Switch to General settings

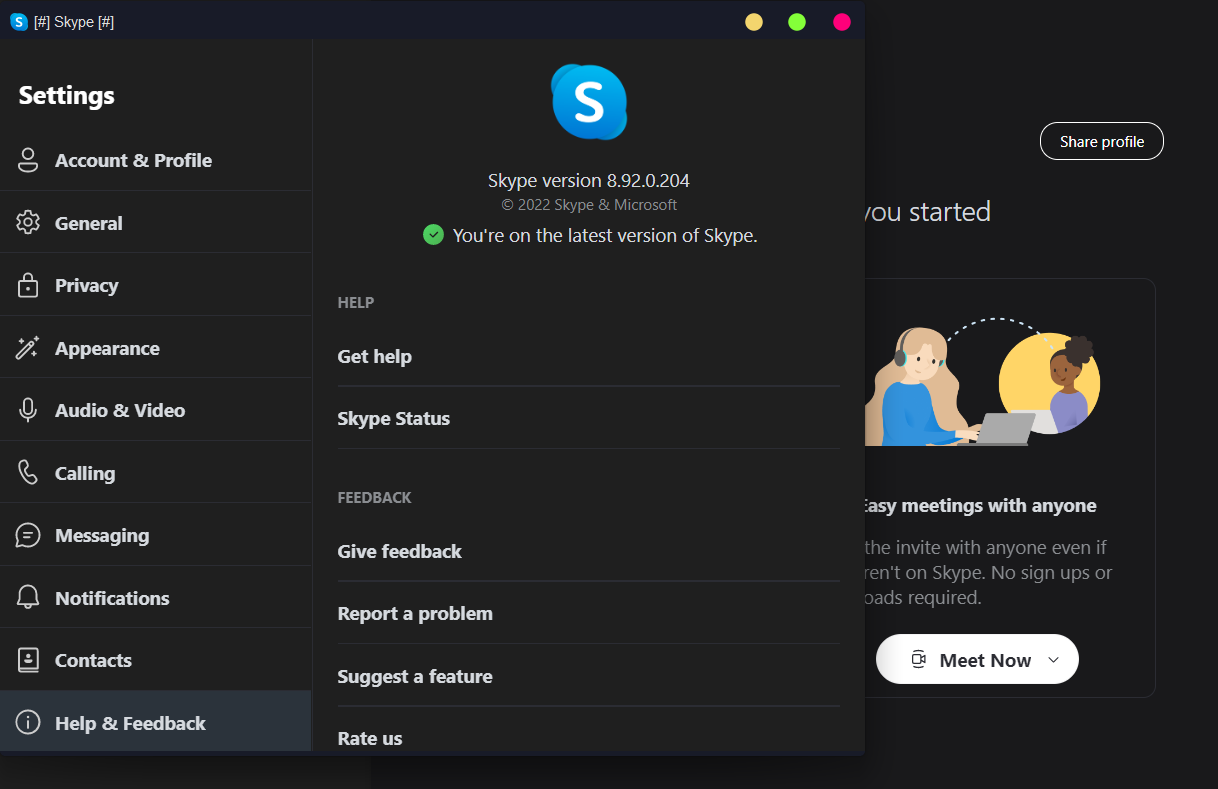click(x=156, y=223)
